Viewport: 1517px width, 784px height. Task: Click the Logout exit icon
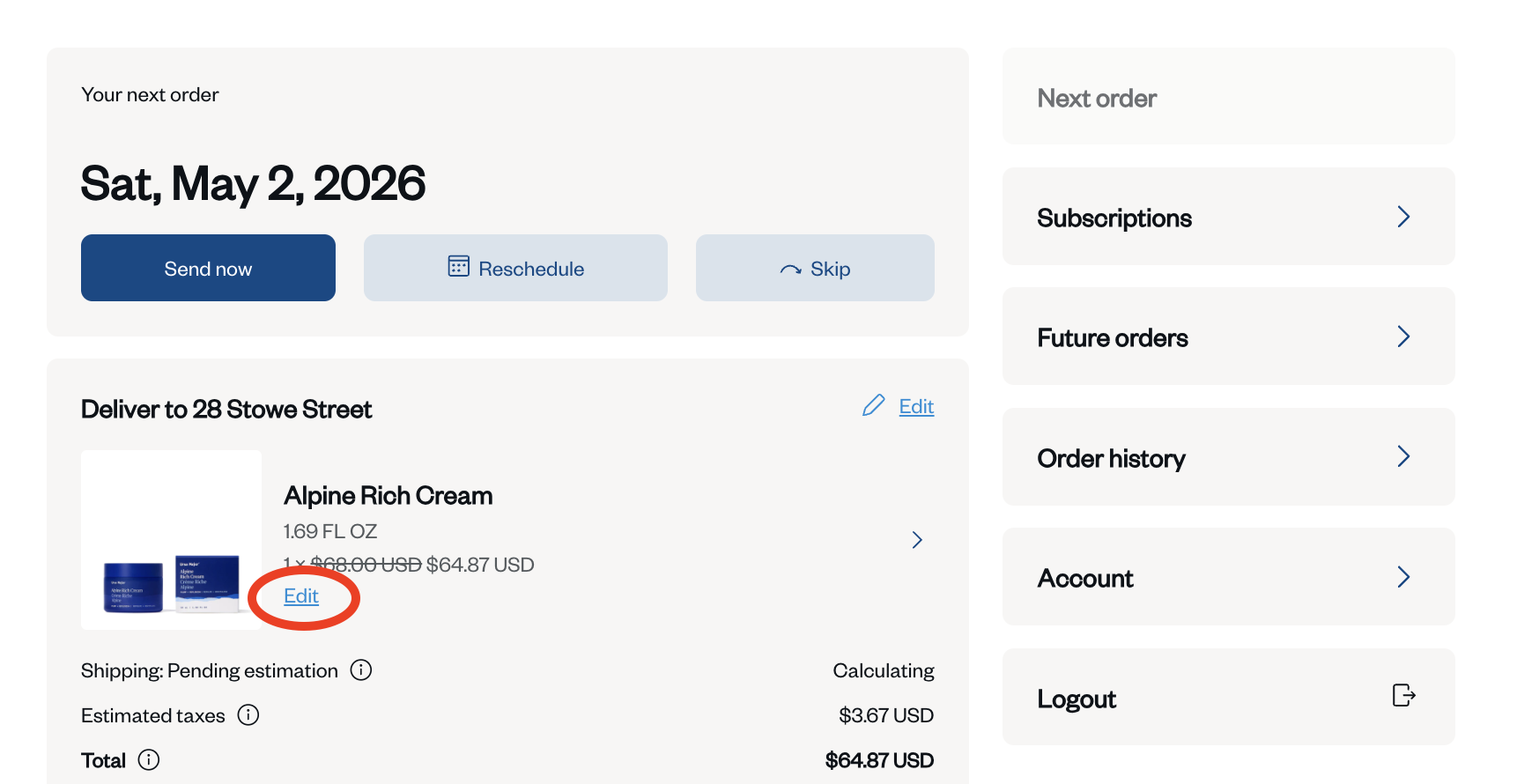[x=1403, y=696]
